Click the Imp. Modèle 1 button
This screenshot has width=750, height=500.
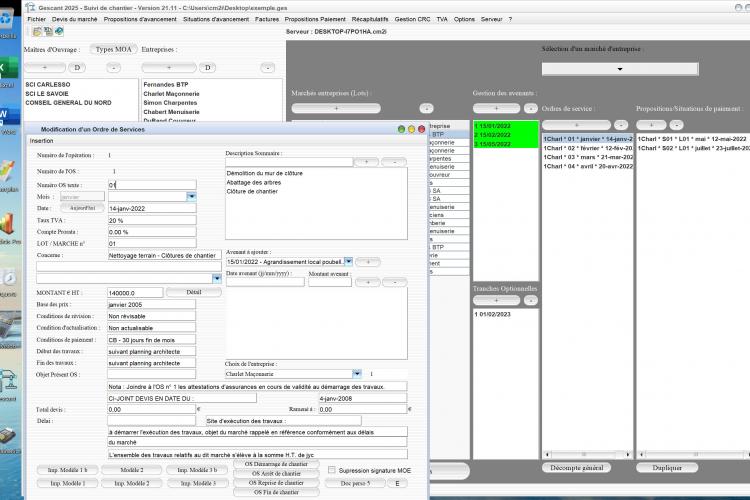click(67, 483)
